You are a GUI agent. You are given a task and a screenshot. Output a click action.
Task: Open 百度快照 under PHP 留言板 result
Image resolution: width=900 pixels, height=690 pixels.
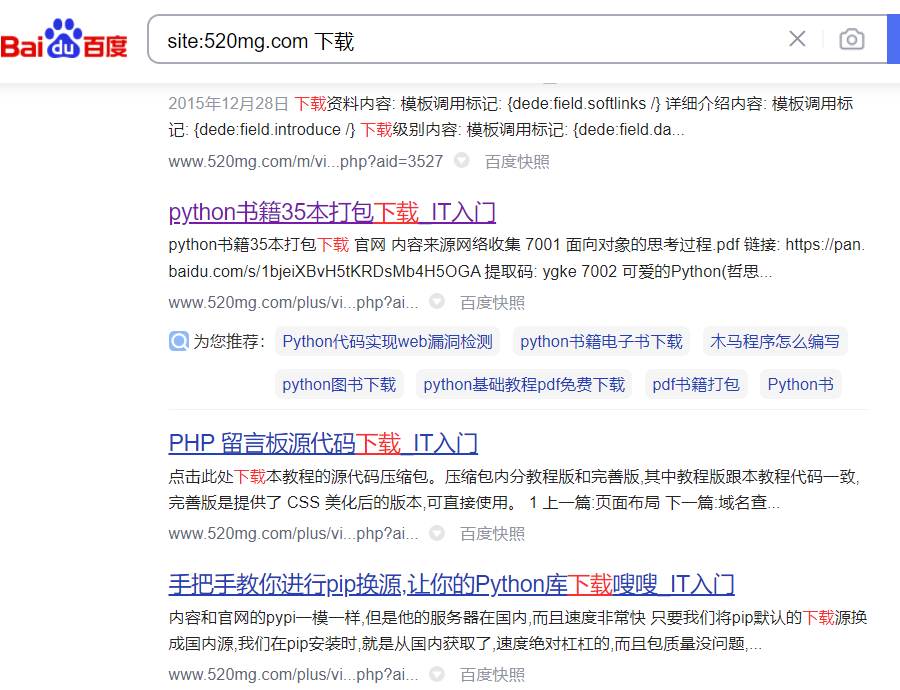pos(492,534)
